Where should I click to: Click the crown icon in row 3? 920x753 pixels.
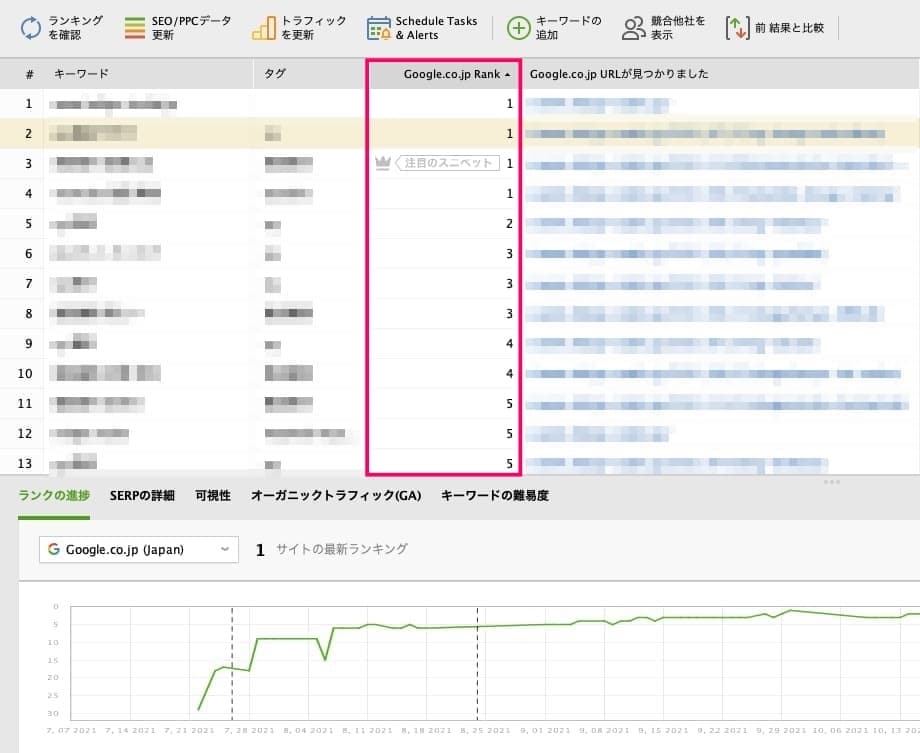point(383,163)
